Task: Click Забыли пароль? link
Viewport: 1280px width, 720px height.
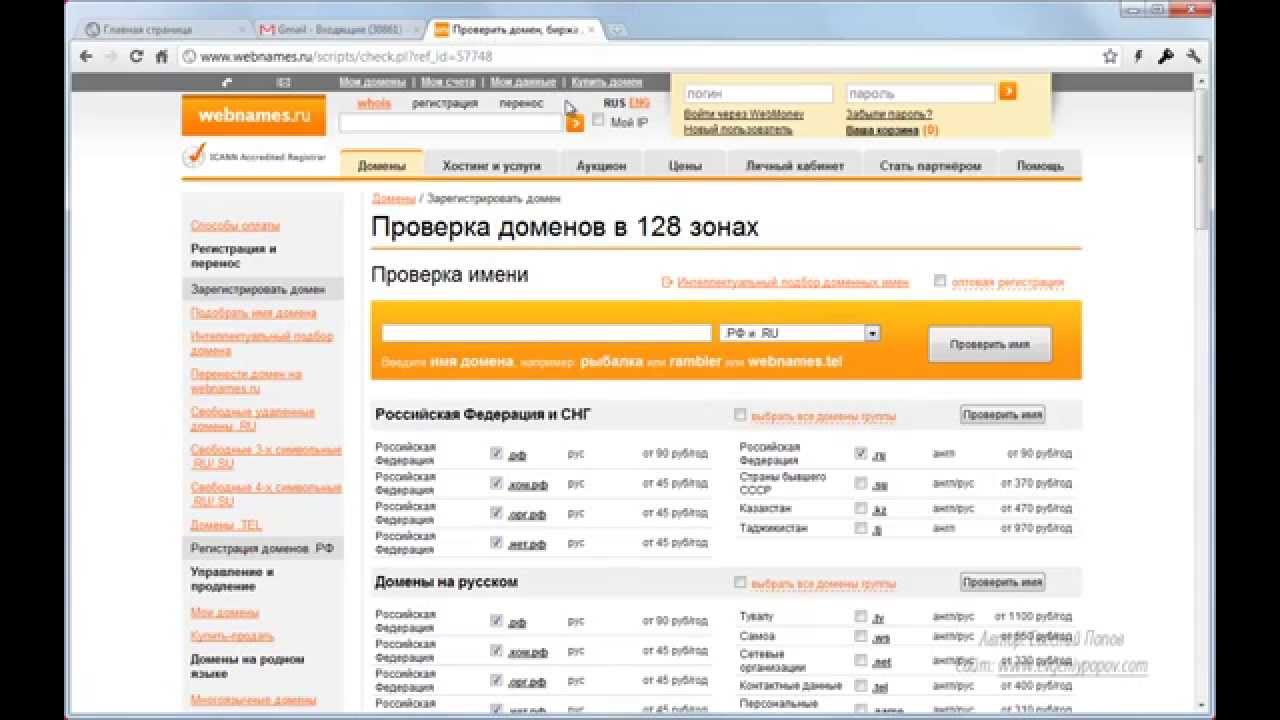Action: click(889, 114)
